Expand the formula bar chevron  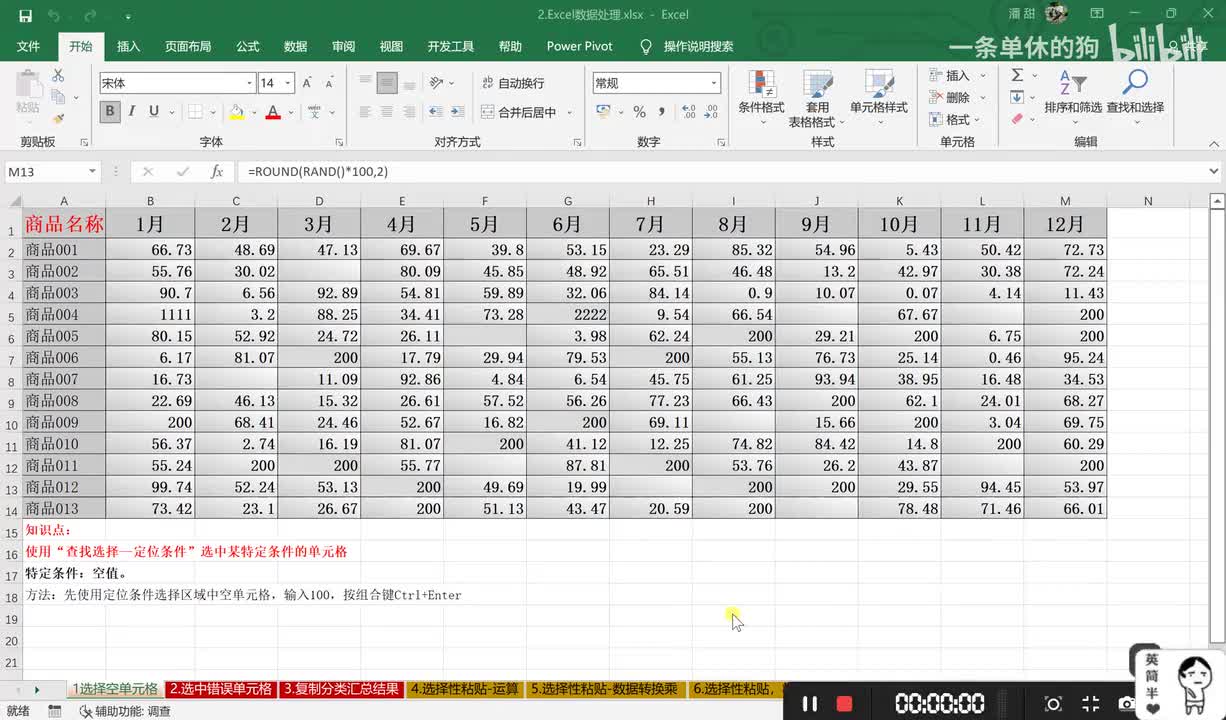coord(1214,172)
